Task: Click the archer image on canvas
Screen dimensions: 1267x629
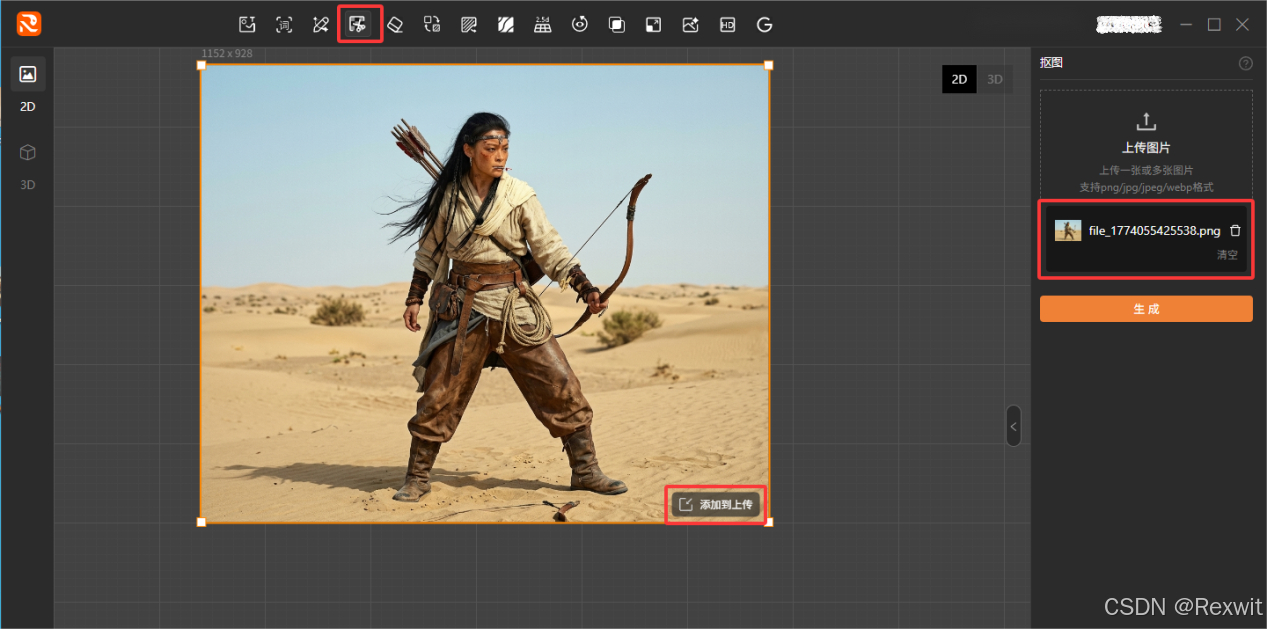Action: pos(485,294)
